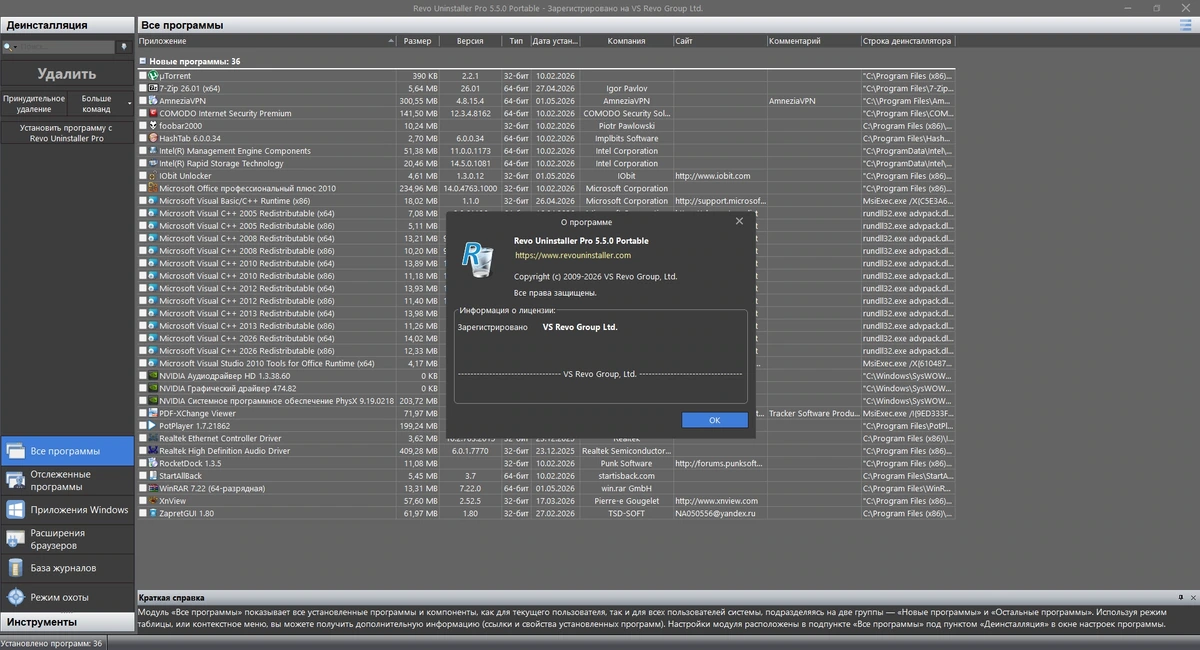Sort by the Сайт column header

pos(719,41)
